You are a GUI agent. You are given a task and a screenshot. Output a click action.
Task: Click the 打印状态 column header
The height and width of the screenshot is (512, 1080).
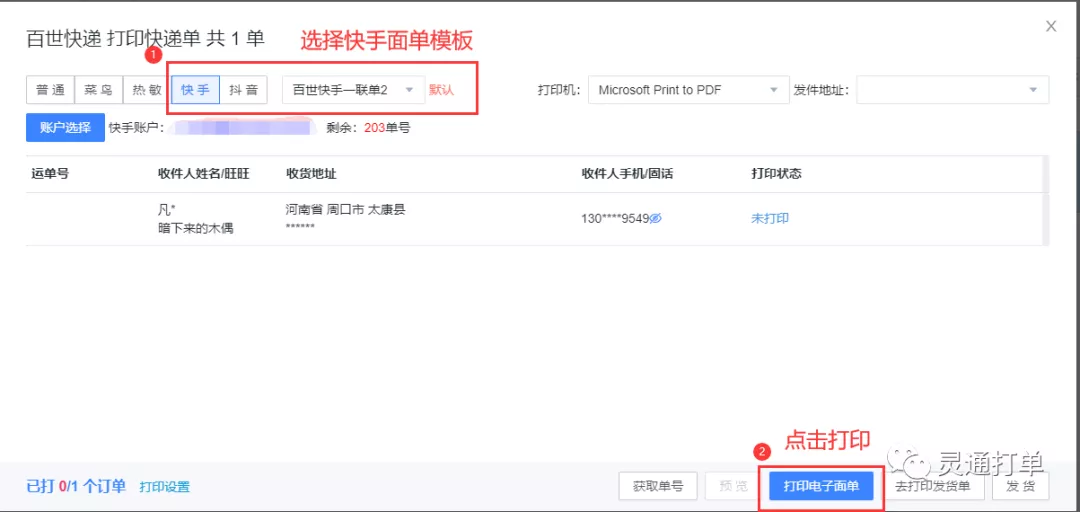pyautogui.click(x=776, y=174)
